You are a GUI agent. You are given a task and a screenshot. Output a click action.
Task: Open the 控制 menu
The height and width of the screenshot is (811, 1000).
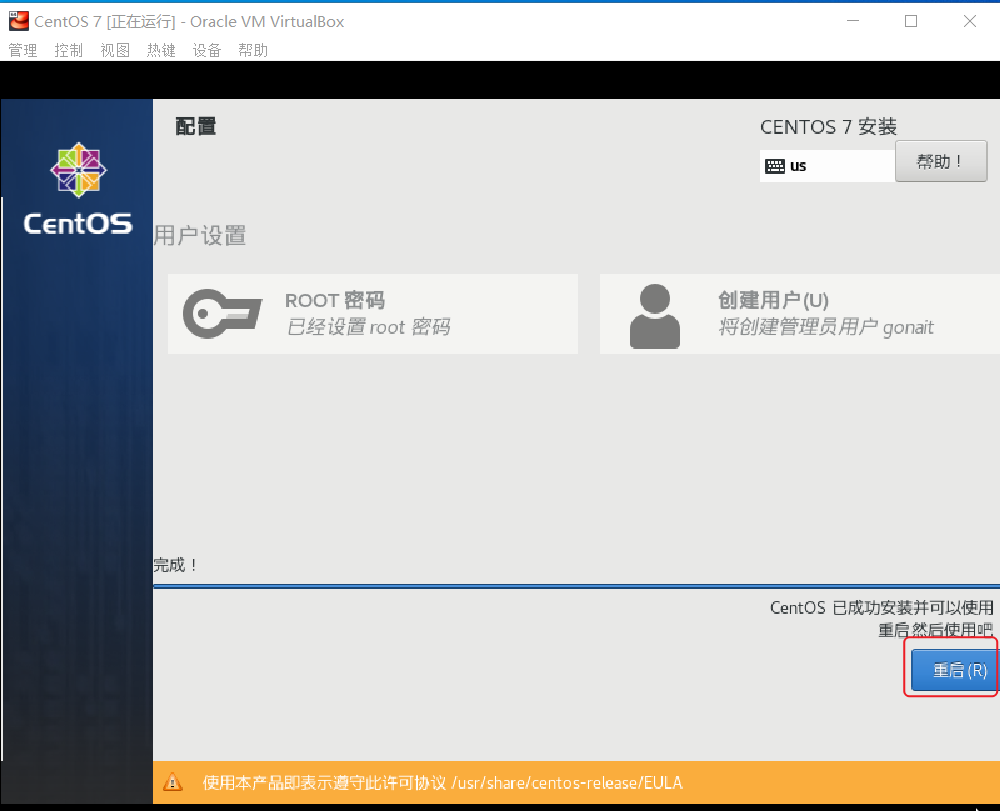tap(68, 50)
